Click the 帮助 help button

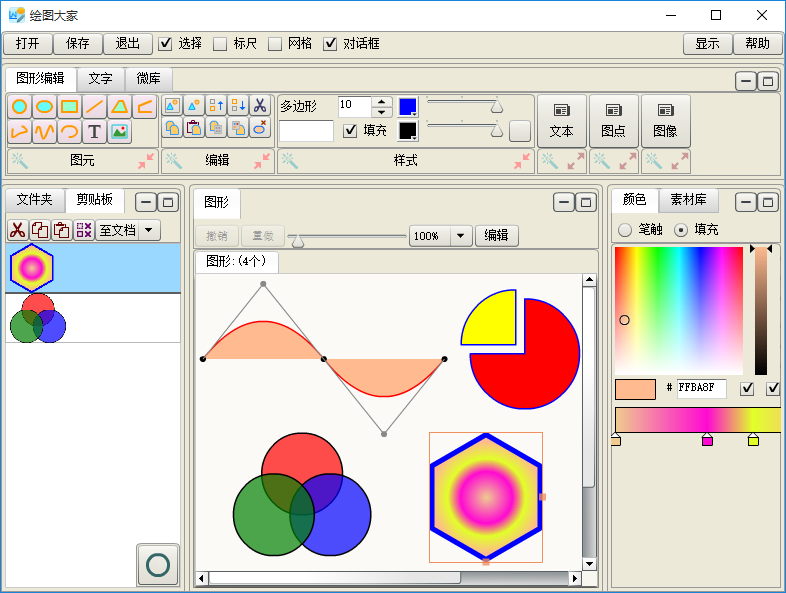coord(757,44)
